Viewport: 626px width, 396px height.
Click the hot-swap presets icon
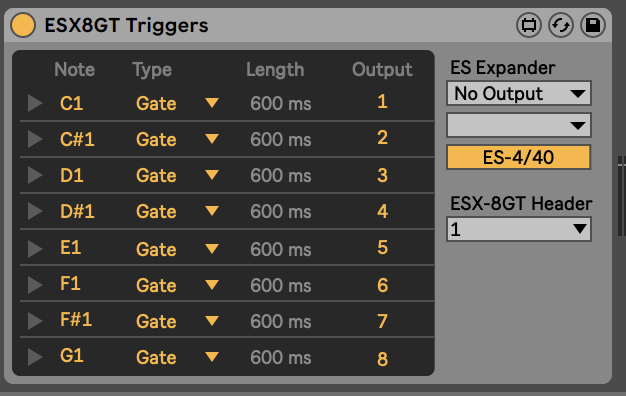[x=561, y=26]
